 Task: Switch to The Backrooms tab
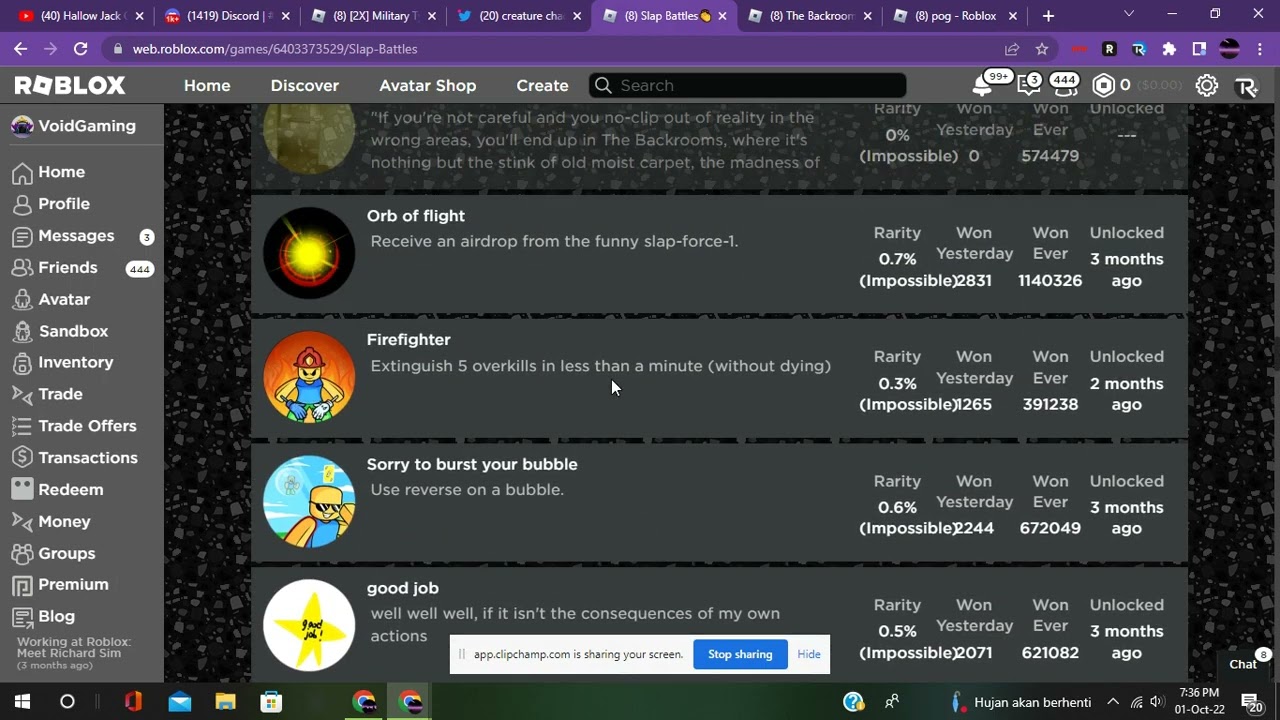811,16
